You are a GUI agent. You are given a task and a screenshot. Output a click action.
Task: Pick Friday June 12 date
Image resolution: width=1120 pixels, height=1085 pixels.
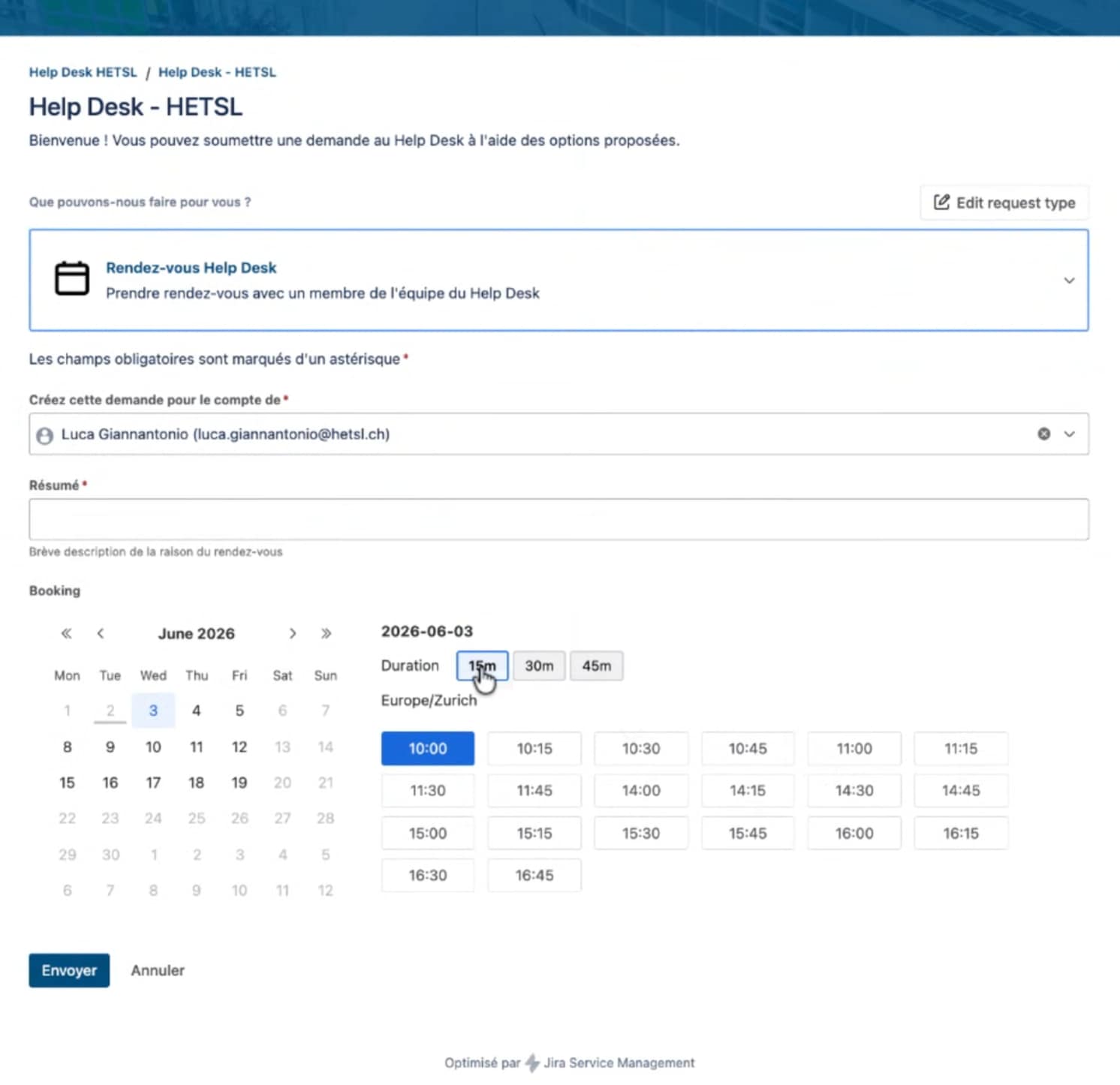tap(239, 747)
